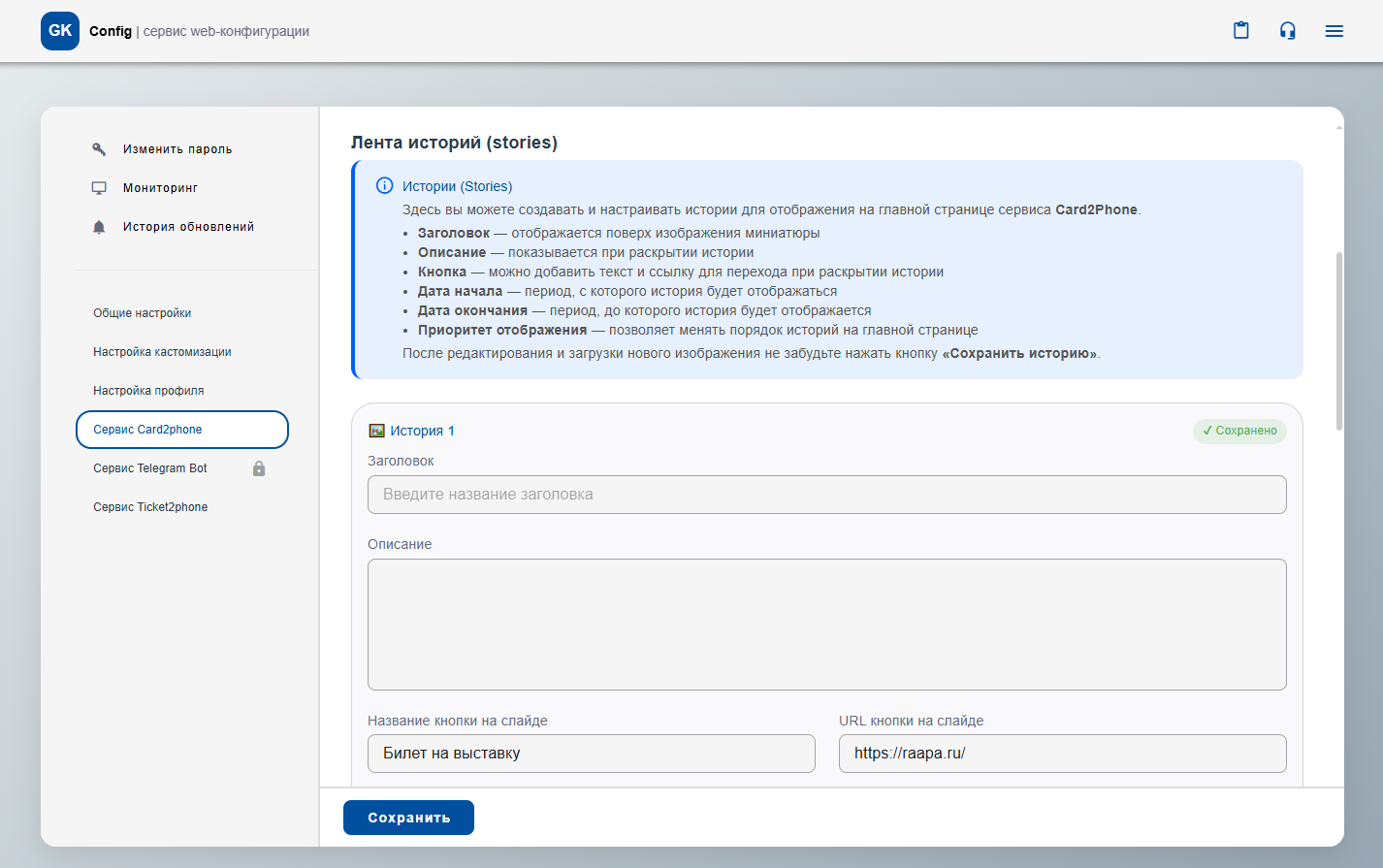Click the monitor icon beside Мониторинг
1383x868 pixels.
[99, 188]
